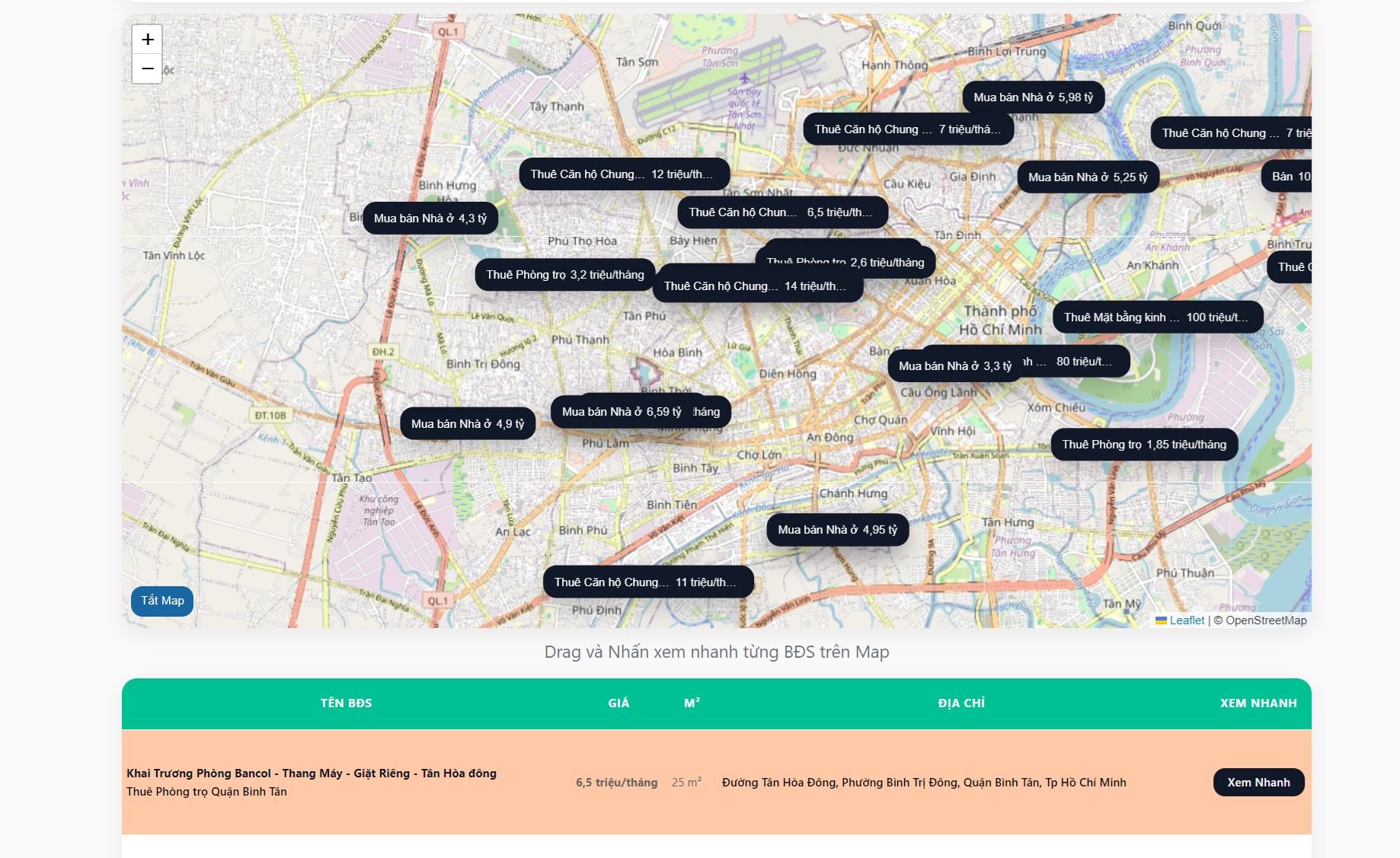This screenshot has width=1400, height=858.
Task: Click the TÊN BĐS column header
Action: pyautogui.click(x=346, y=703)
